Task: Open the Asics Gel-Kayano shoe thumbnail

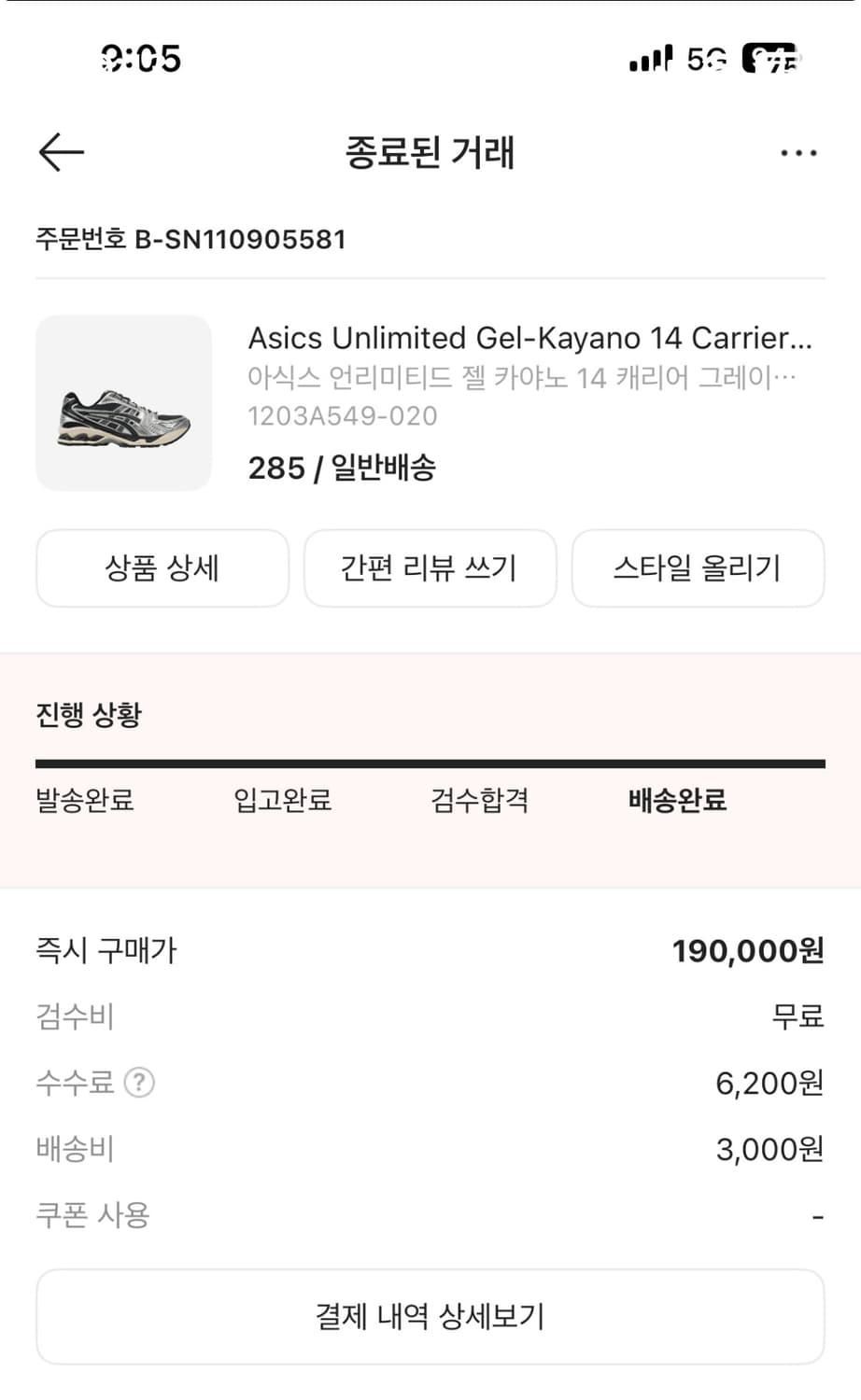Action: [x=124, y=403]
